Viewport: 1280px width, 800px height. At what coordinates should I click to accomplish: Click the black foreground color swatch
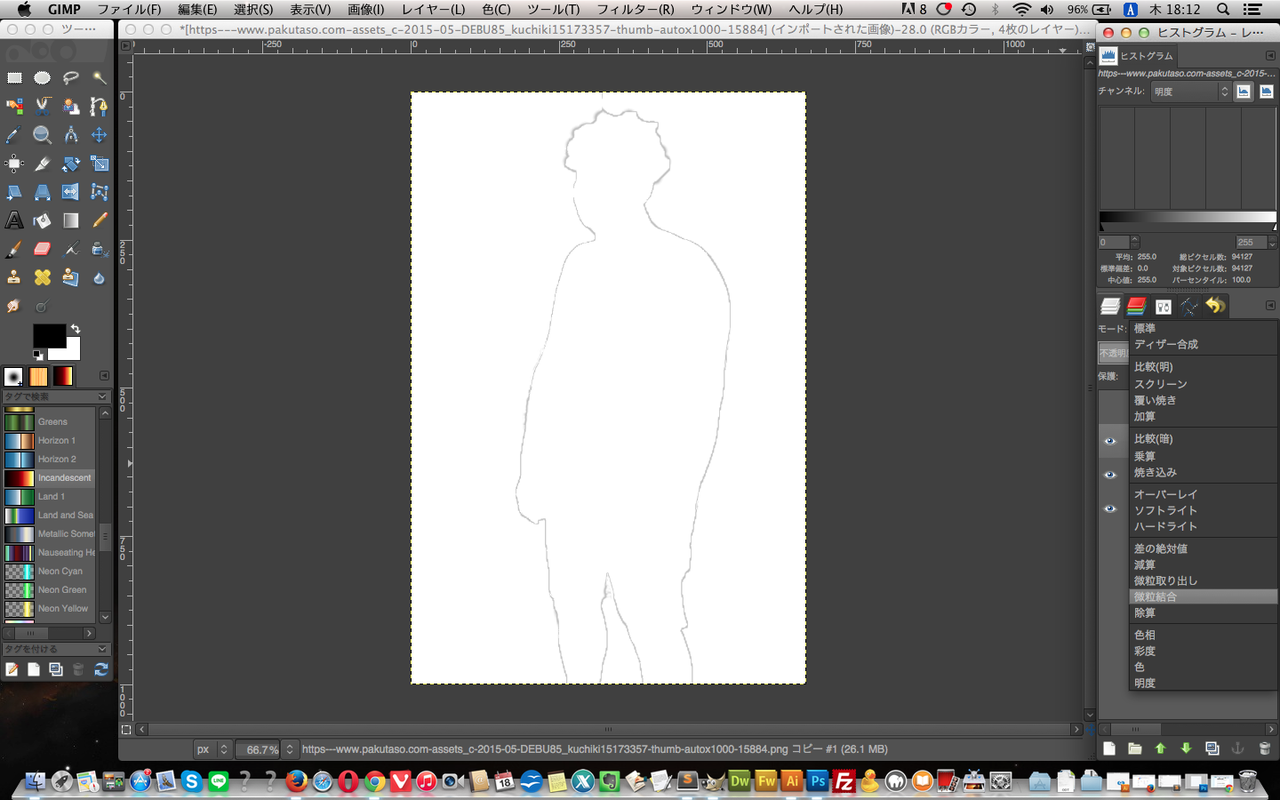click(x=49, y=336)
